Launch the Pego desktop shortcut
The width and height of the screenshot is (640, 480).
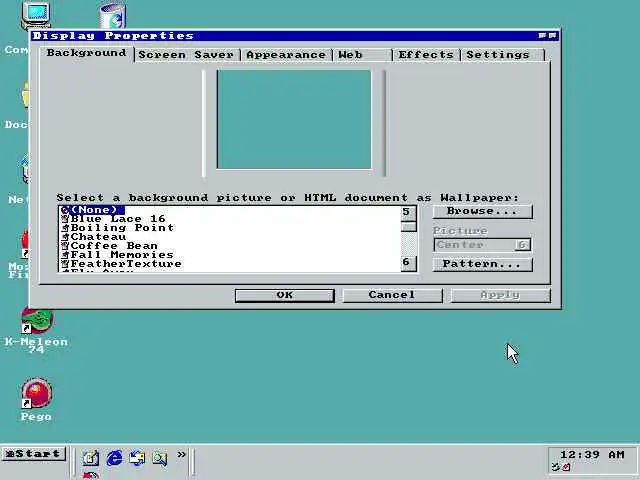click(36, 399)
